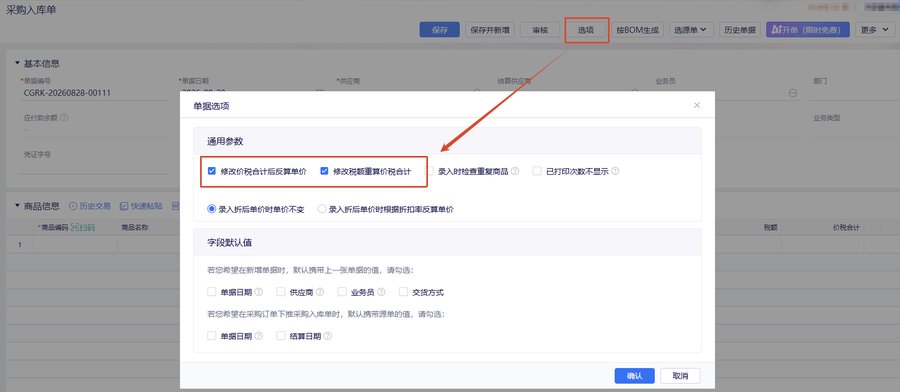Open 历史单据

point(740,30)
